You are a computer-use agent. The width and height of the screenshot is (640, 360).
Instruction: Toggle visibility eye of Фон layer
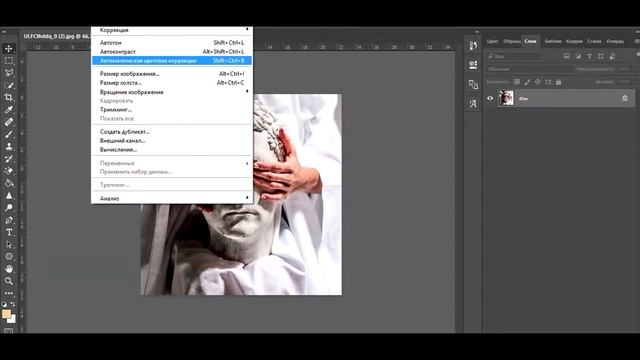tap(490, 98)
